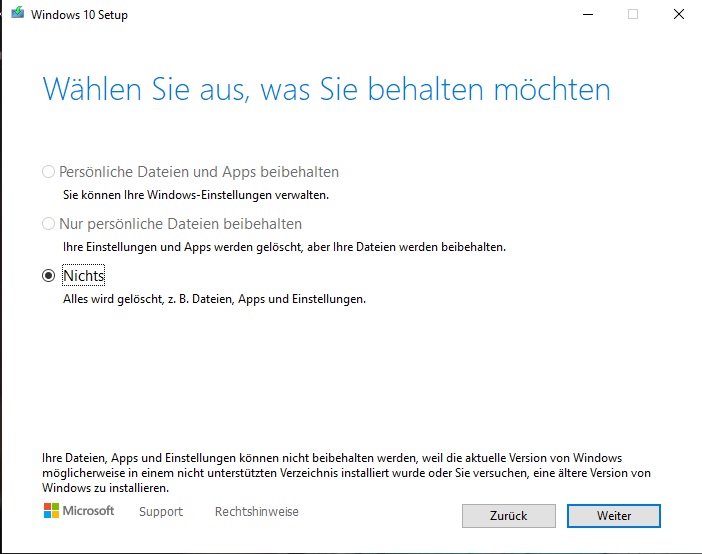
Task: Click the 'Windows 10 Setup' title text
Action: click(79, 15)
